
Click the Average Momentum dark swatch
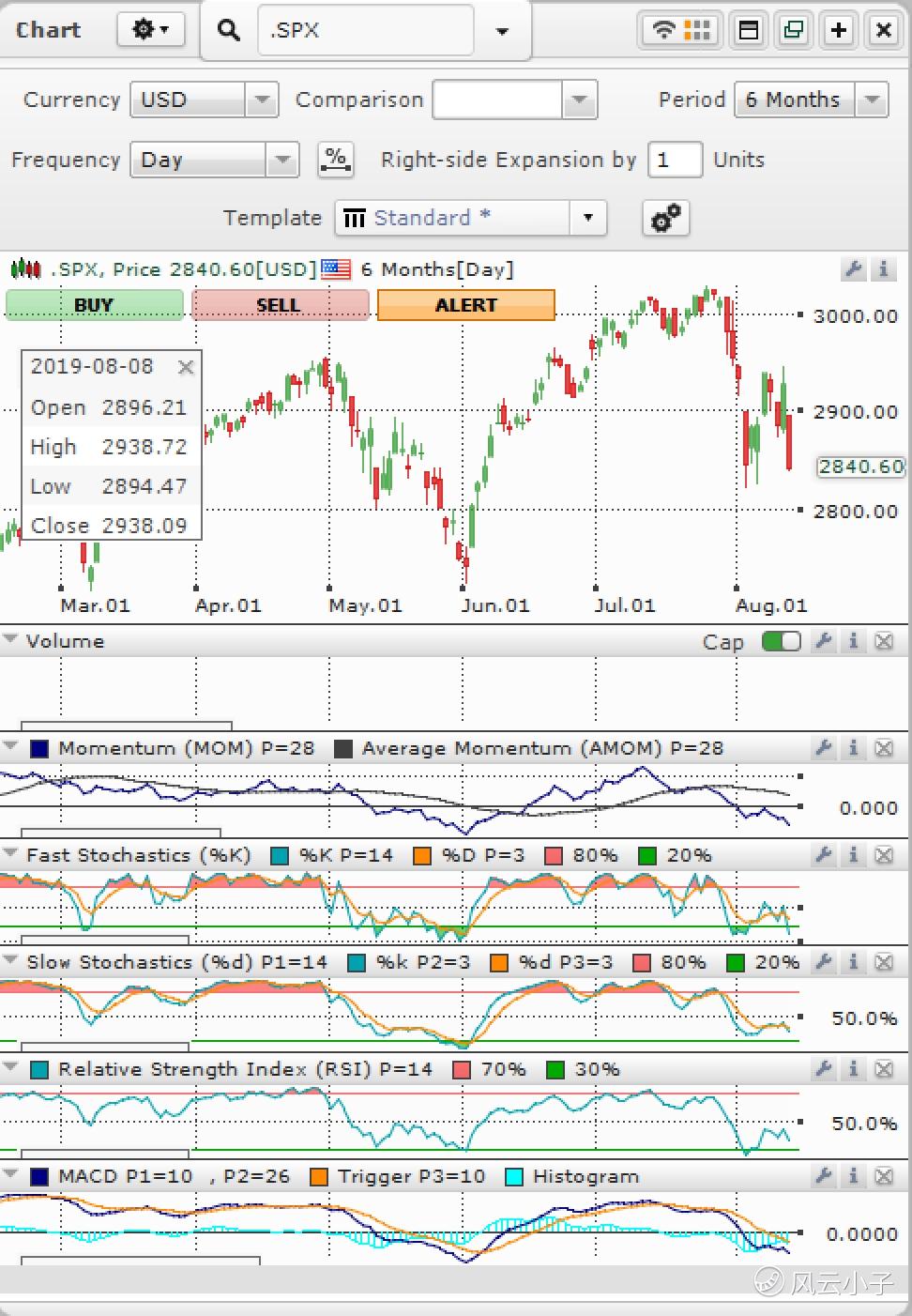click(x=343, y=749)
